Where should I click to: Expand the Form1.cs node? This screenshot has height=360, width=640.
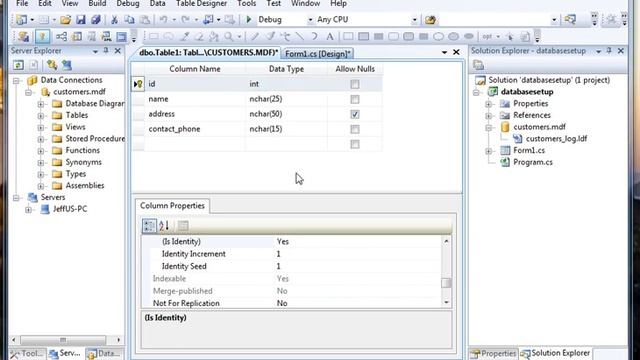(489, 151)
